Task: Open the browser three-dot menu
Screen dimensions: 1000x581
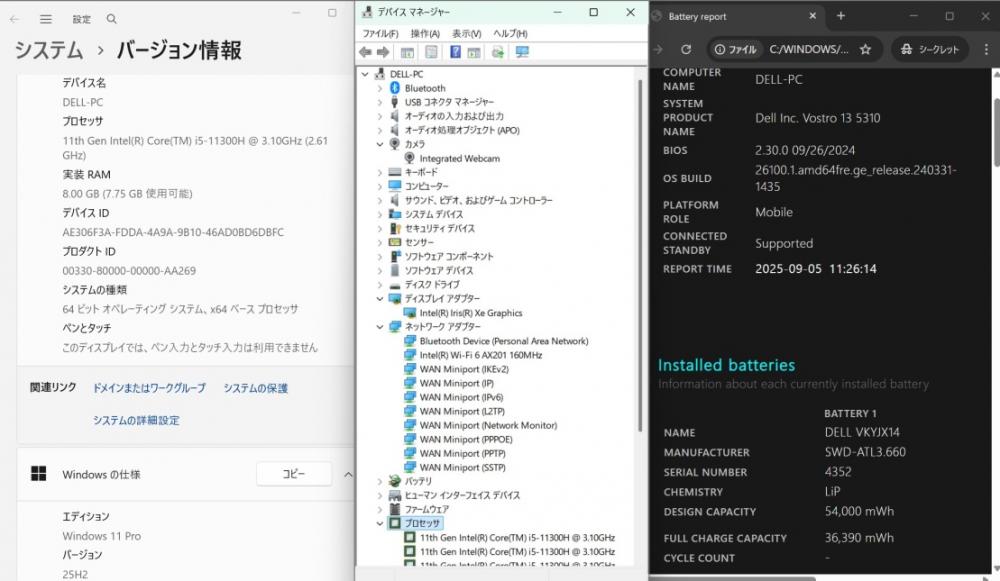Action: (986, 49)
